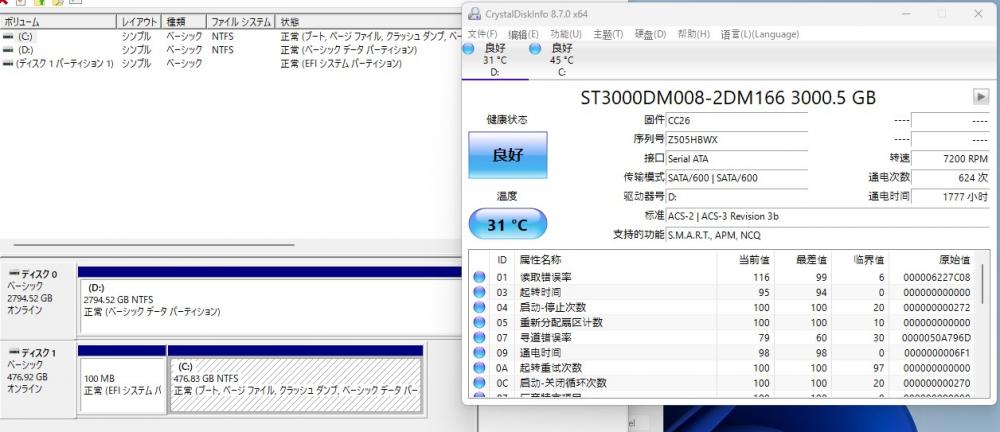Click status circle for attribute 04 启动-停止次数

coord(480,307)
